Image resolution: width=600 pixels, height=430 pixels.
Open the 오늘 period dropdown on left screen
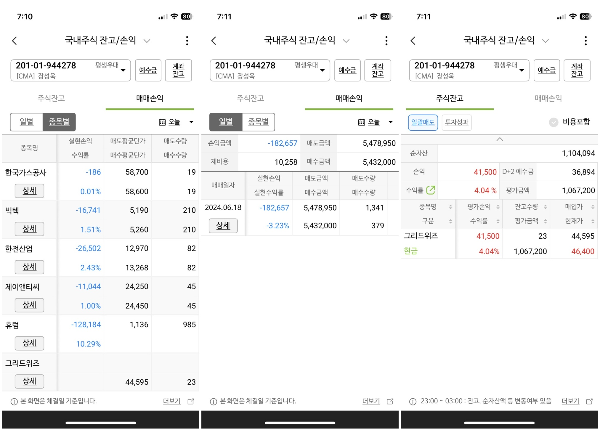[x=176, y=122]
